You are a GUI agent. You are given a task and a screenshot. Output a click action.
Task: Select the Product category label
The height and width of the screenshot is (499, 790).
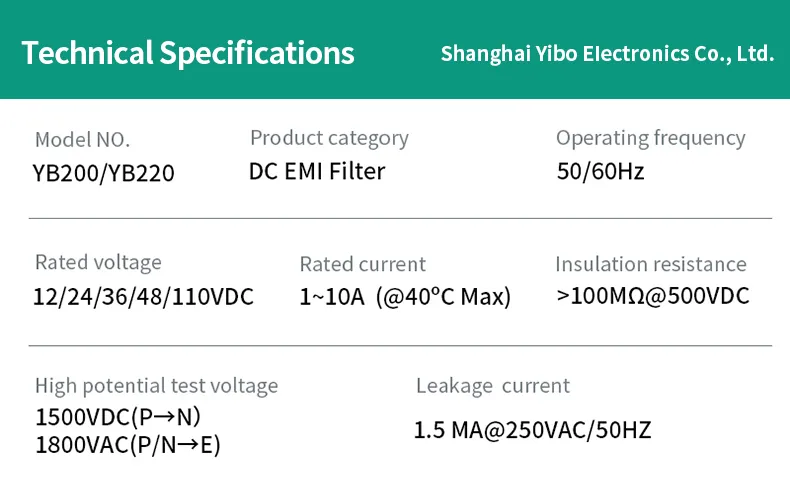click(x=329, y=138)
